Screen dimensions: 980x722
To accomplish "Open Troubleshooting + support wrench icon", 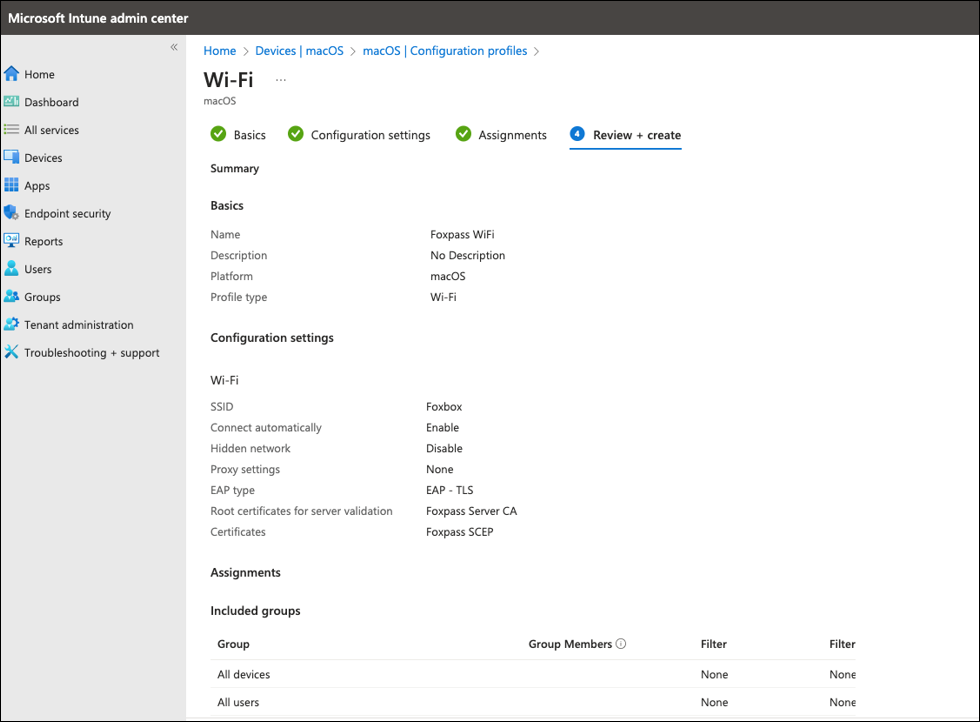I will point(12,353).
